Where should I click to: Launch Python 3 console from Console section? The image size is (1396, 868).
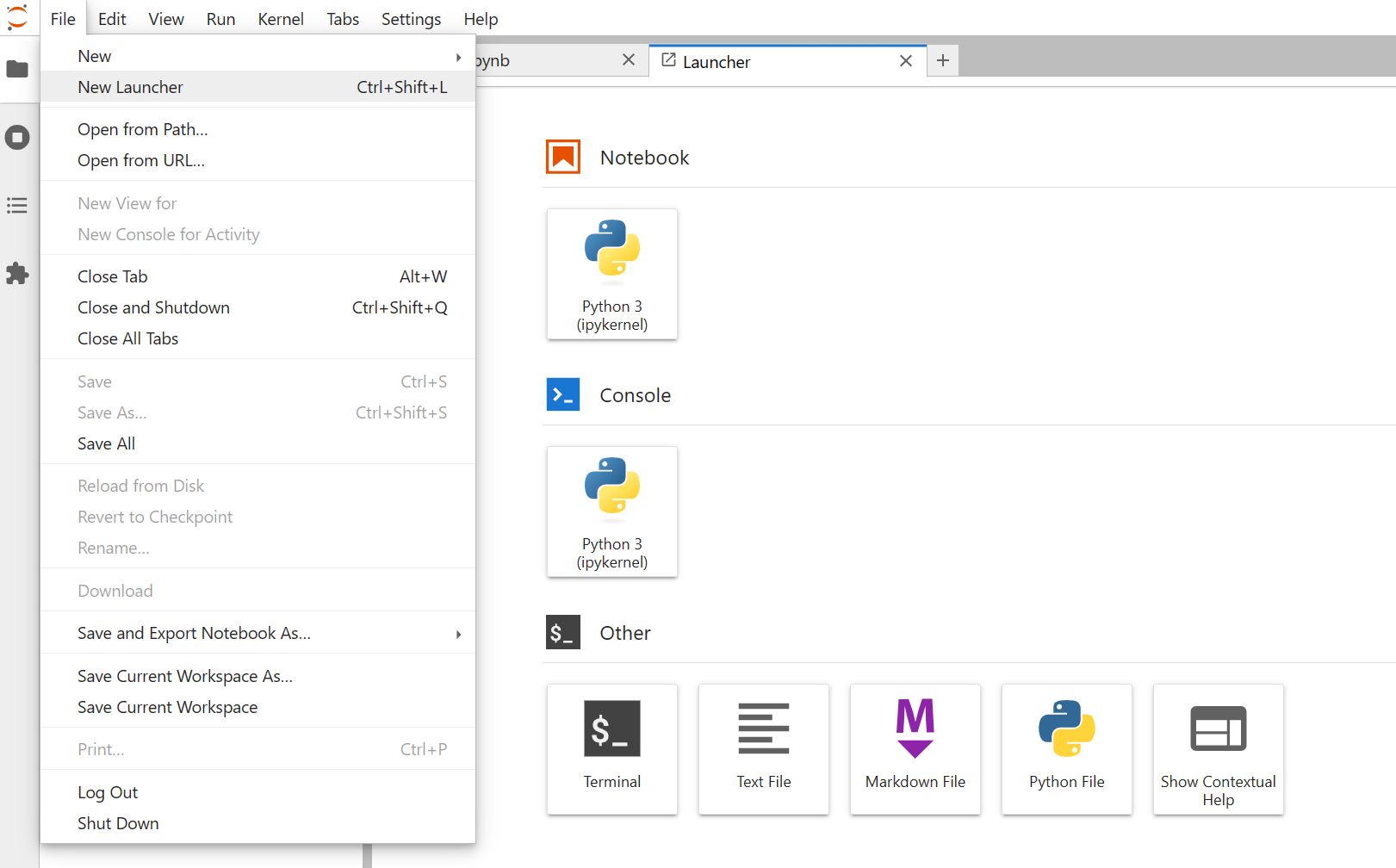[x=612, y=512]
